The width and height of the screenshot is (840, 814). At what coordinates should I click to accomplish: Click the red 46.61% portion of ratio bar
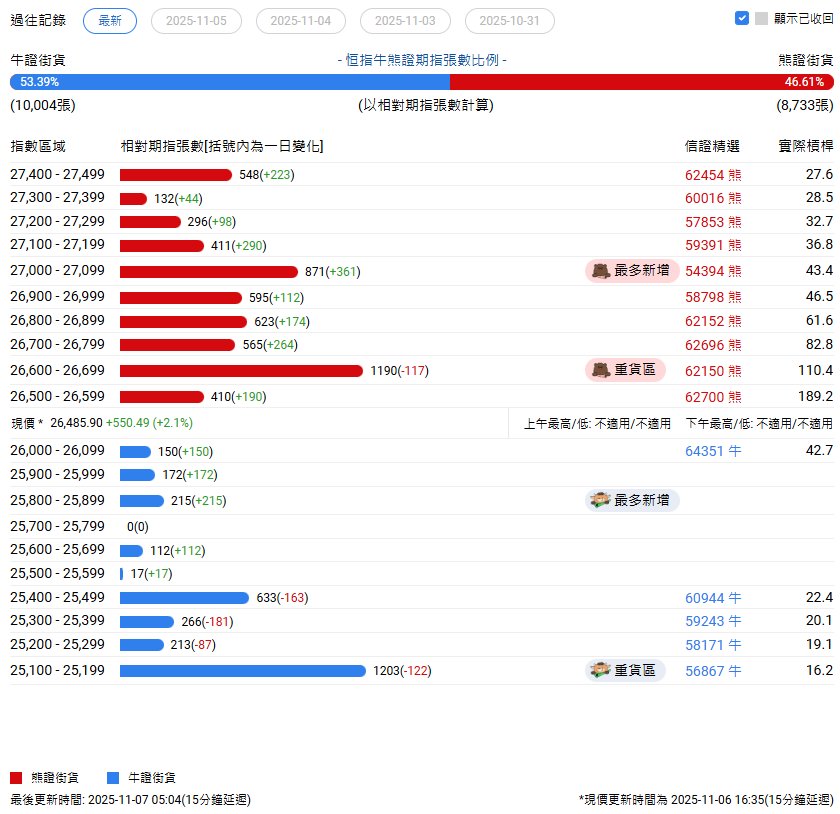pos(640,82)
